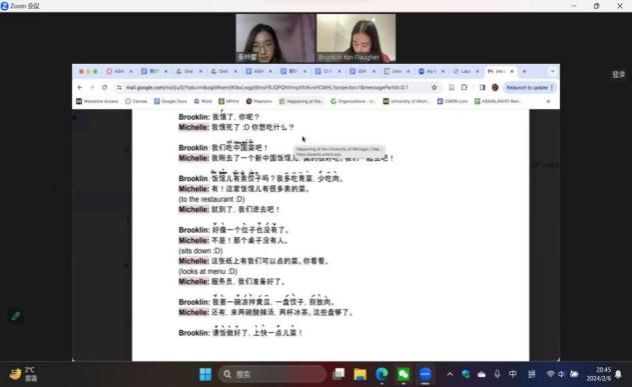Open the tab search dropdown arrow in Chrome
Image resolution: width=632 pixels, height=387 pixels.
coord(552,71)
